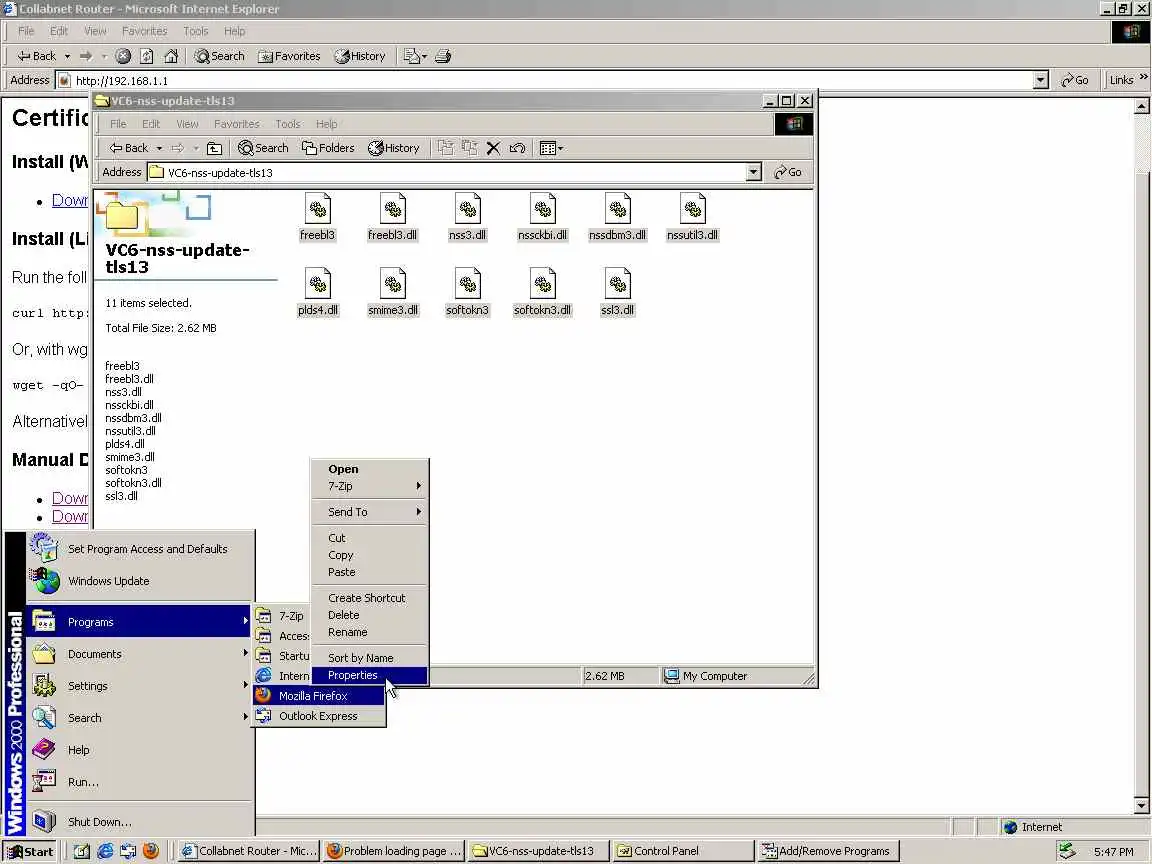Click the Print icon in Internet Explorer toolbar
Viewport: 1152px width, 864px height.
[x=443, y=56]
